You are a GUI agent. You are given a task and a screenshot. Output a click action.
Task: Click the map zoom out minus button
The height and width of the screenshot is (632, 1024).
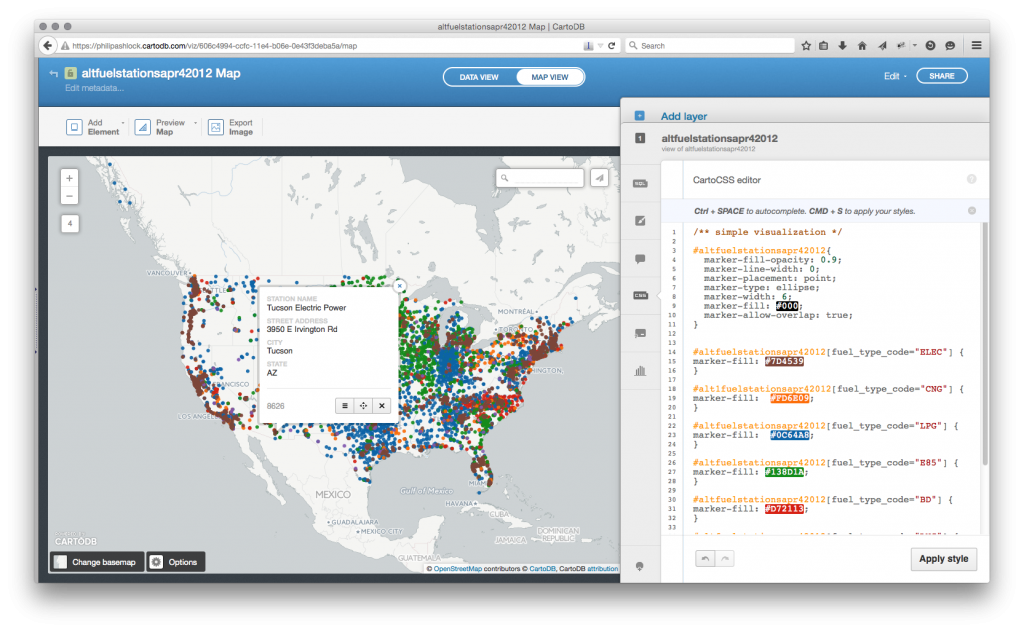(x=69, y=196)
